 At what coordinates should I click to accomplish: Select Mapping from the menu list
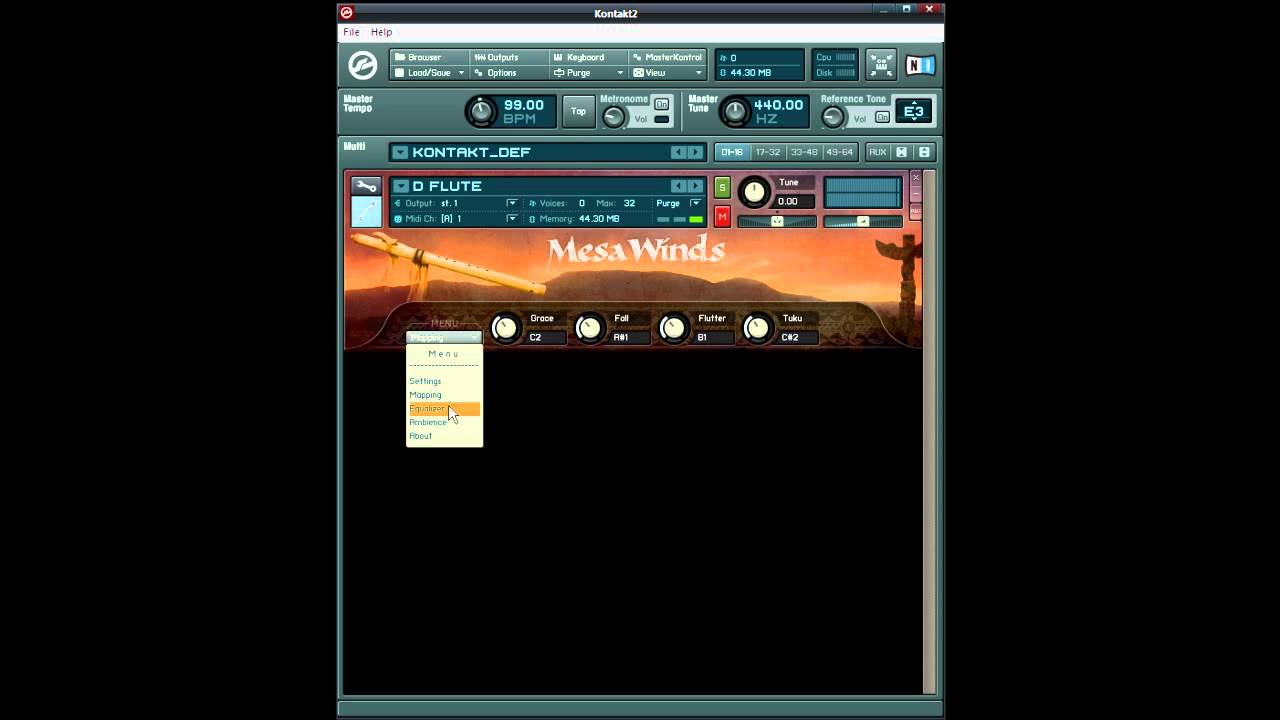tap(444, 395)
